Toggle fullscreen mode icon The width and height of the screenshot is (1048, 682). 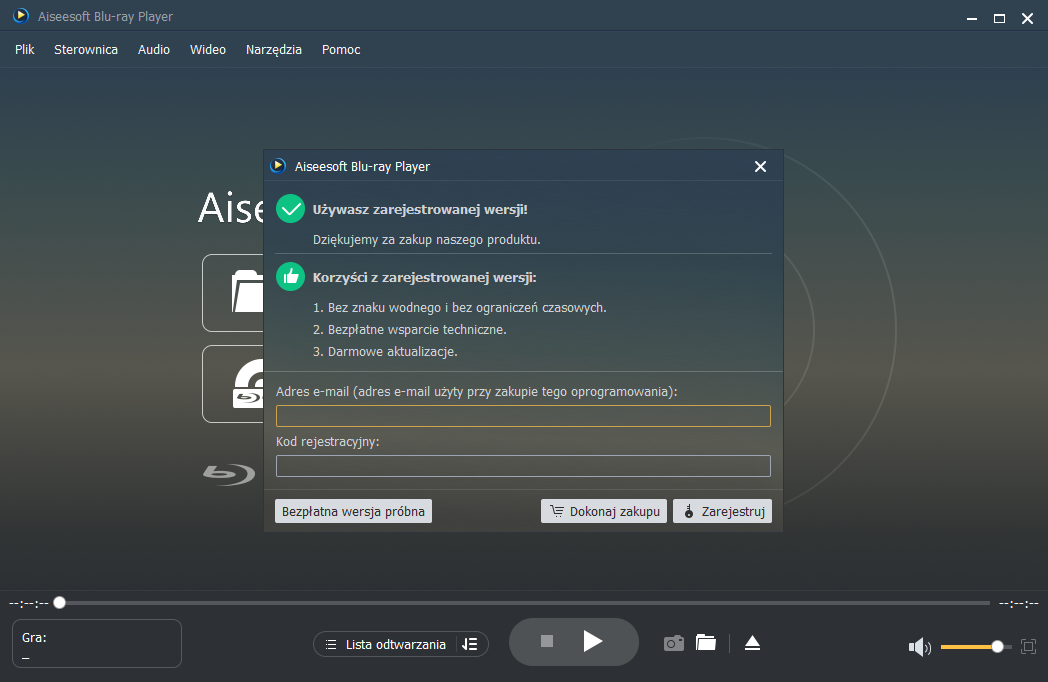[1029, 647]
